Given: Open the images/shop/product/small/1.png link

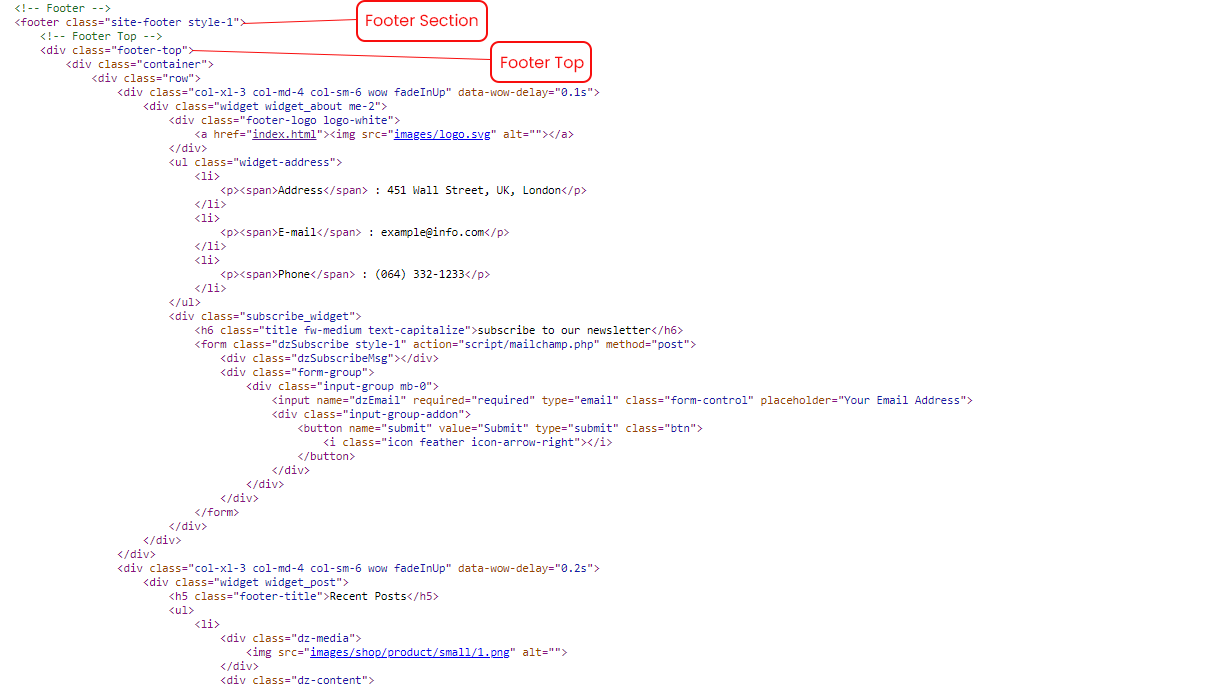Looking at the screenshot, I should point(412,652).
